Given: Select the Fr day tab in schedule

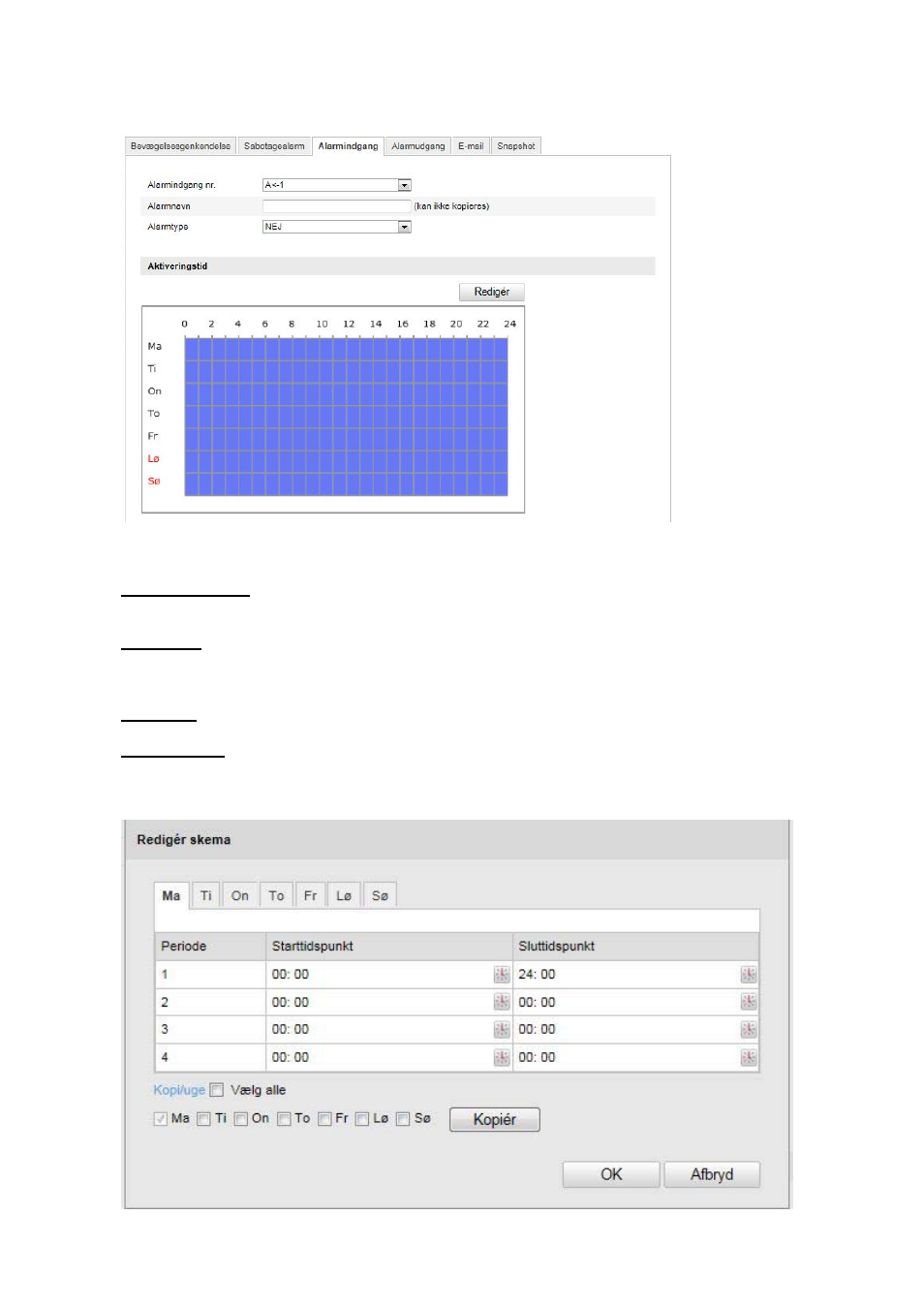Looking at the screenshot, I should tap(310, 896).
